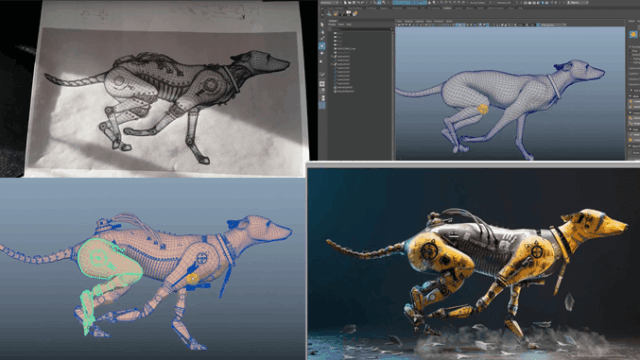Toggle the second checked selection option checkbox

[631, 62]
